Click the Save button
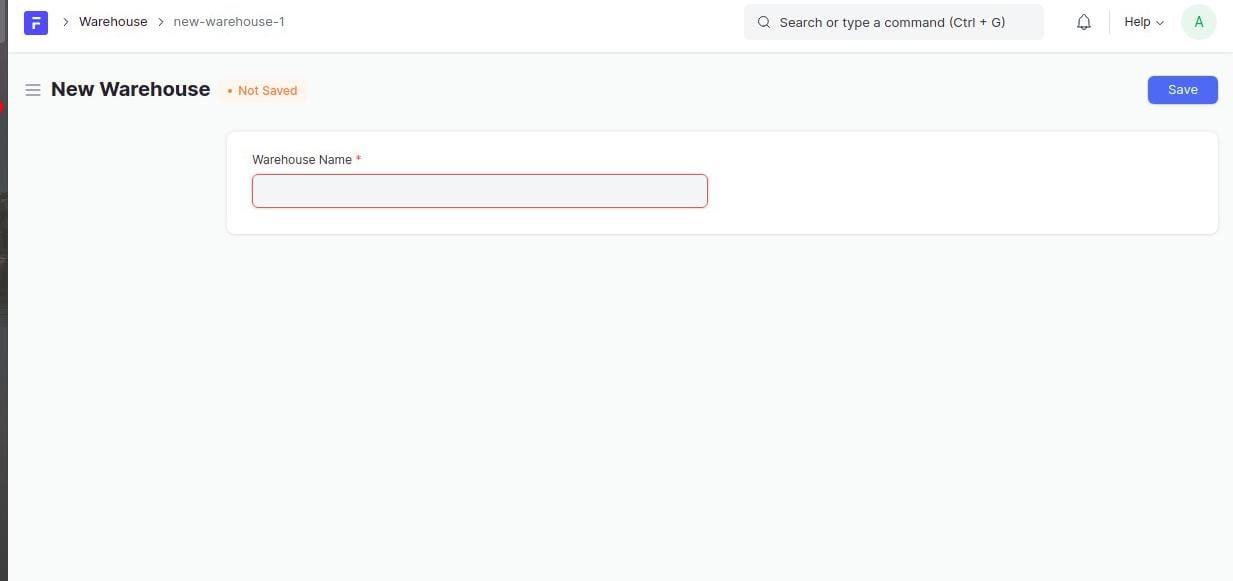The image size is (1233, 581). [x=1182, y=90]
